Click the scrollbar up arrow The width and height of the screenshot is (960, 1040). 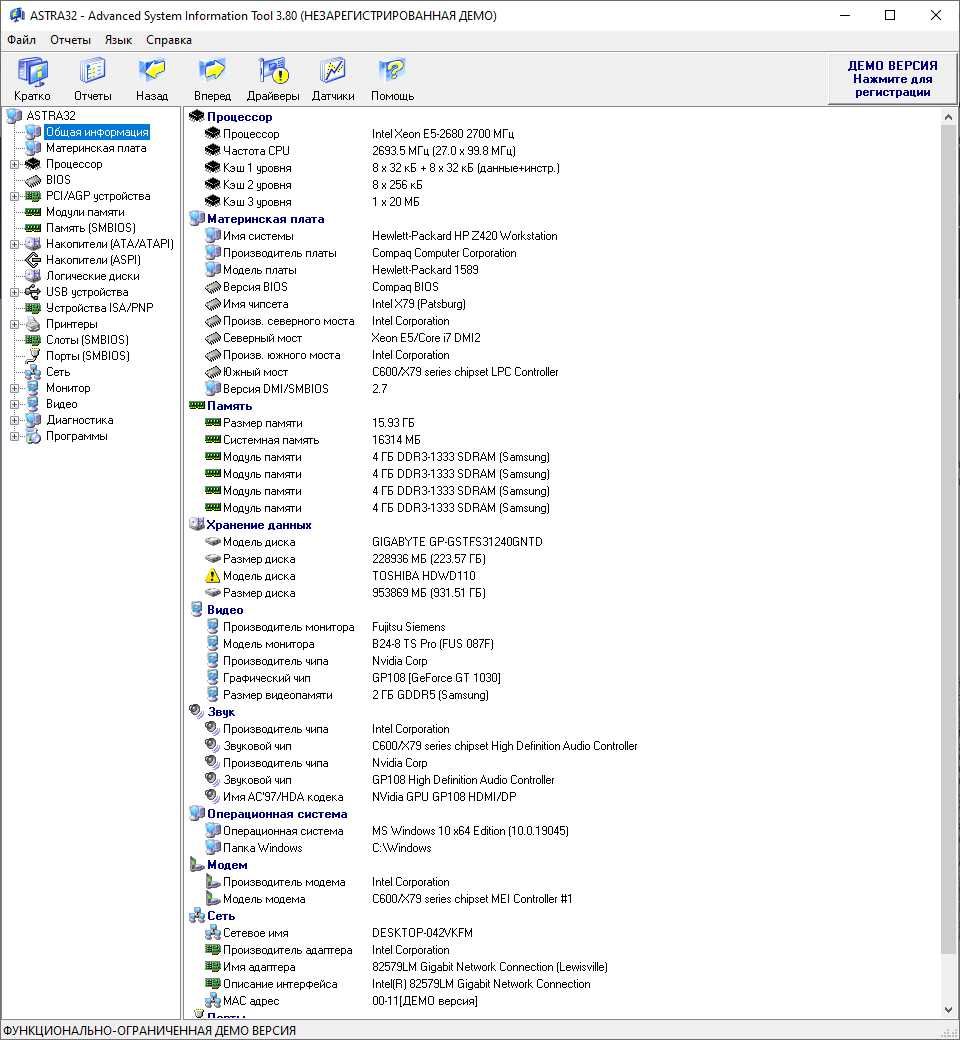(948, 117)
